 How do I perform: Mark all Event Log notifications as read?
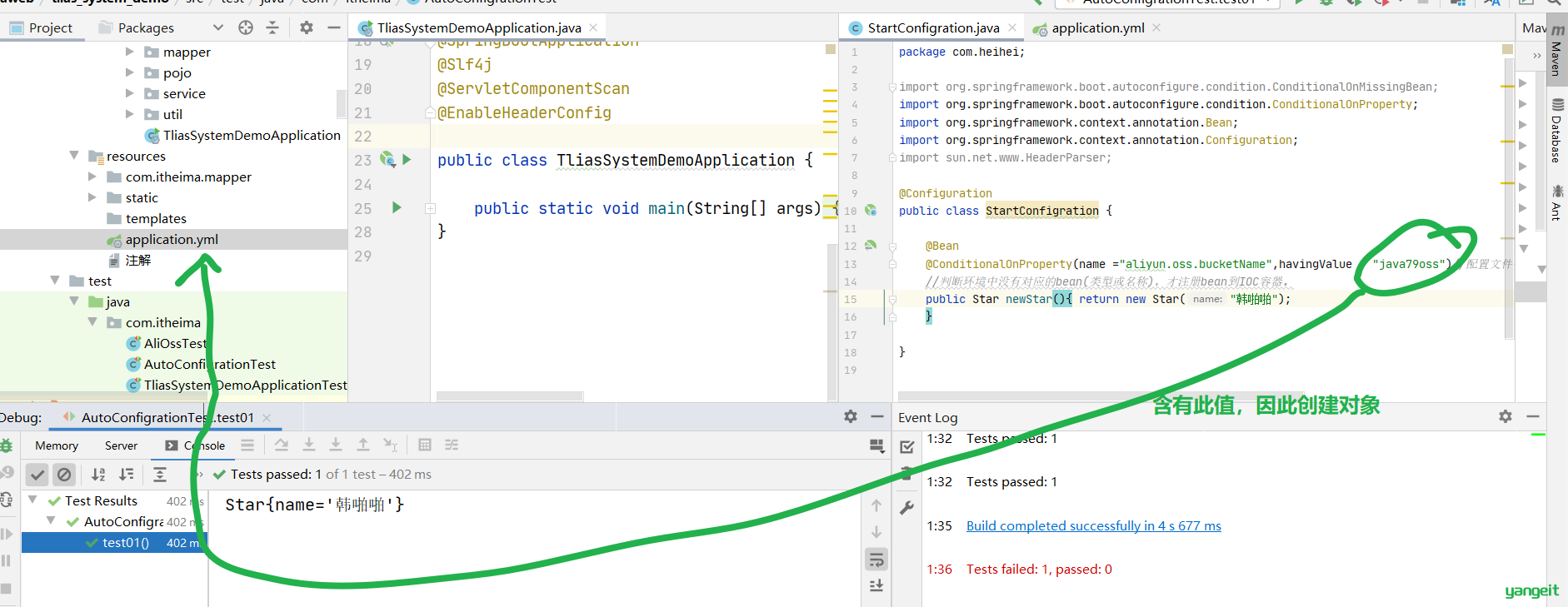907,447
